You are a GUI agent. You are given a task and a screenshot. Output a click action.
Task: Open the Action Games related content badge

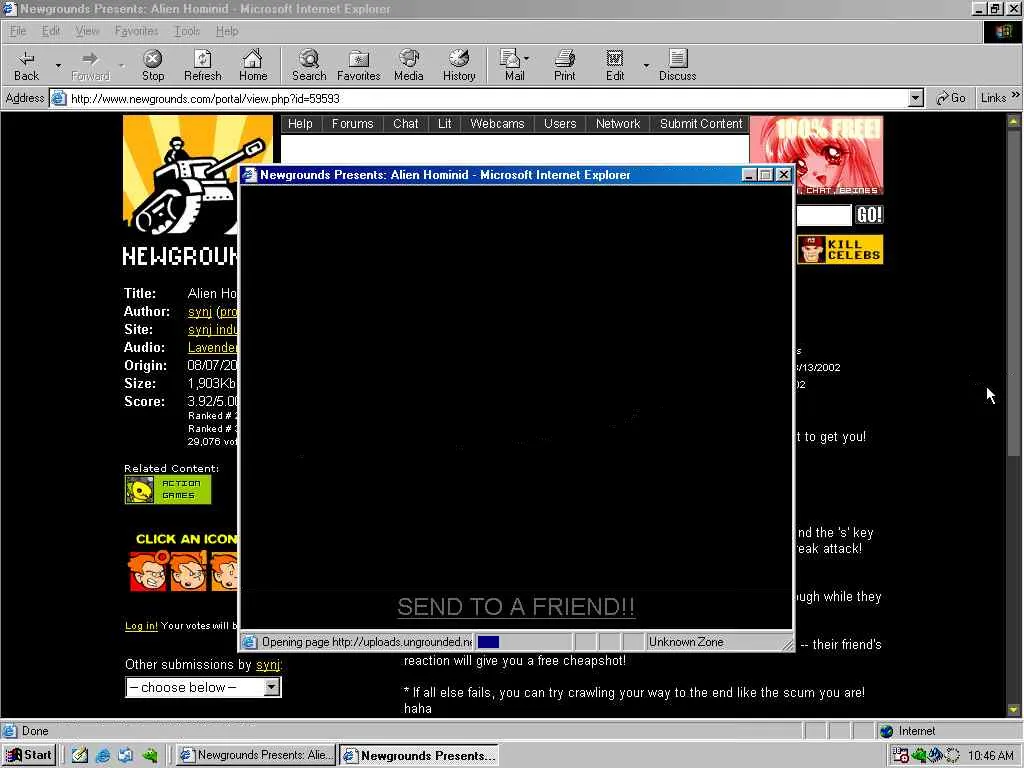click(168, 490)
